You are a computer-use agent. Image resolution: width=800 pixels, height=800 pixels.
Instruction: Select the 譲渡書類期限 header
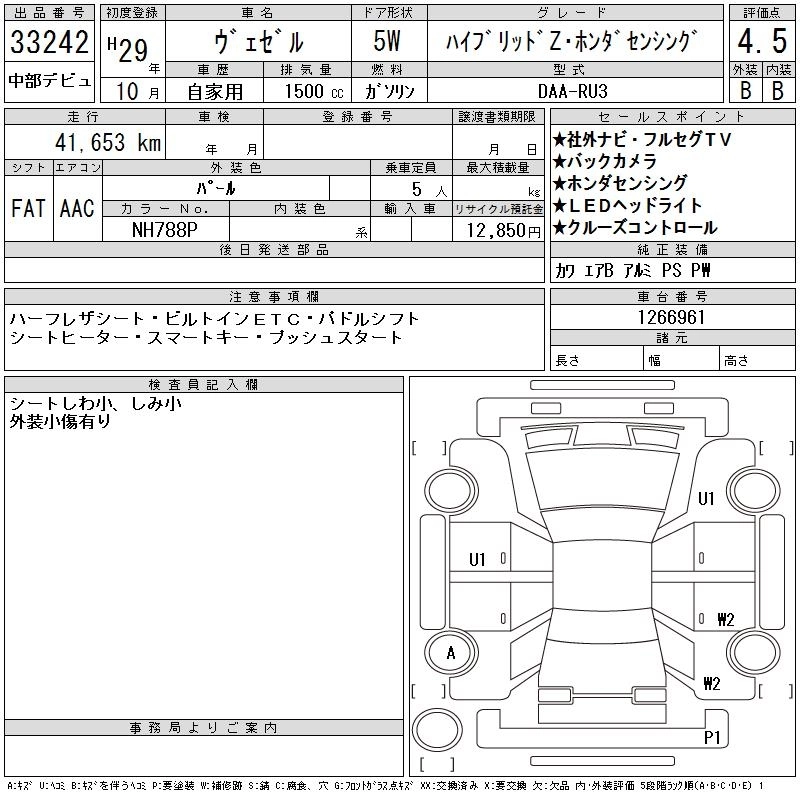click(497, 117)
